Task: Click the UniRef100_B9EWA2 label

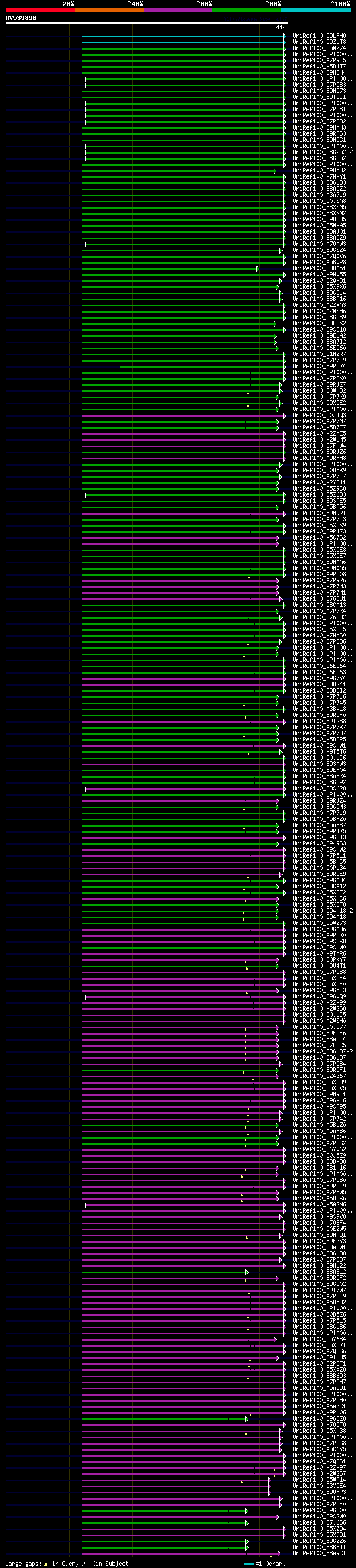Action: tap(319, 335)
